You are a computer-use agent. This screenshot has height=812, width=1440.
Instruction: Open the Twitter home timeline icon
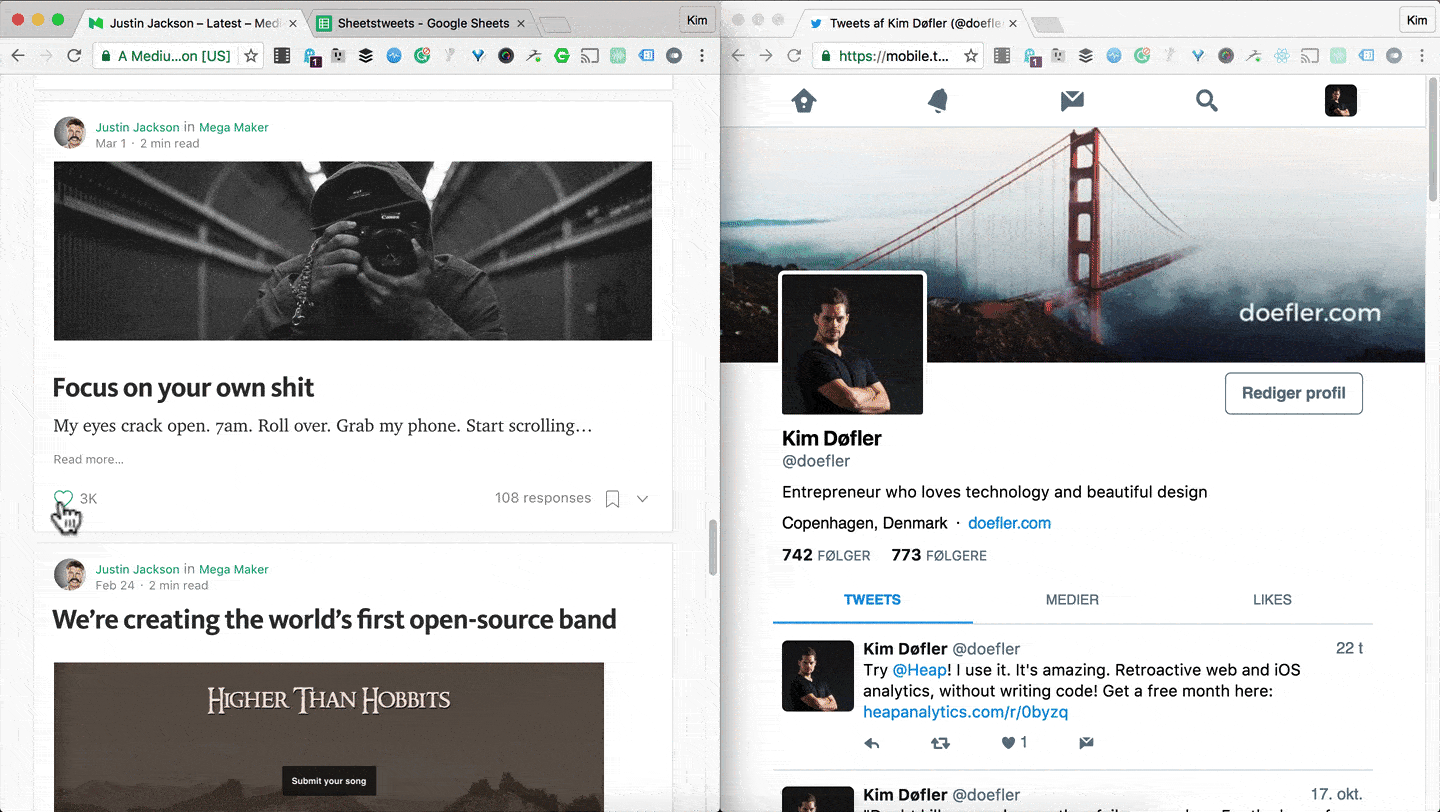pyautogui.click(x=804, y=100)
